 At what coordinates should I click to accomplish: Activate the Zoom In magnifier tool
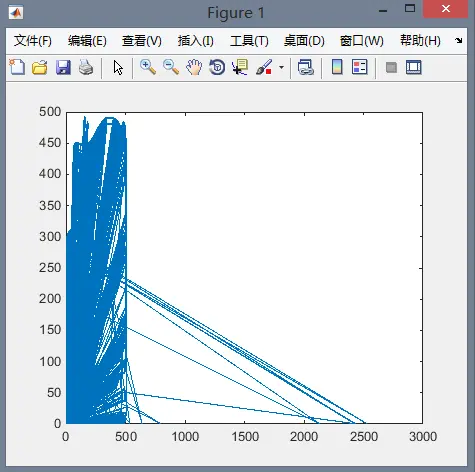point(148,67)
